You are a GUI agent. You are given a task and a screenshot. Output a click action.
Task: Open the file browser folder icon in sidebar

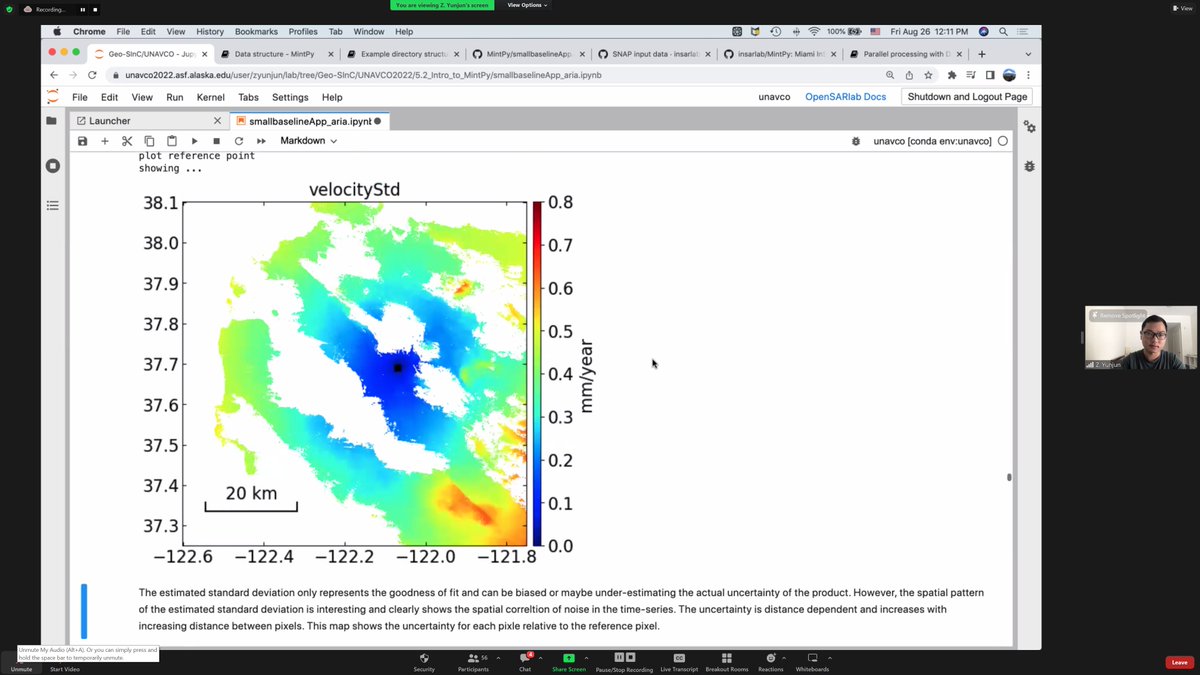[x=52, y=121]
